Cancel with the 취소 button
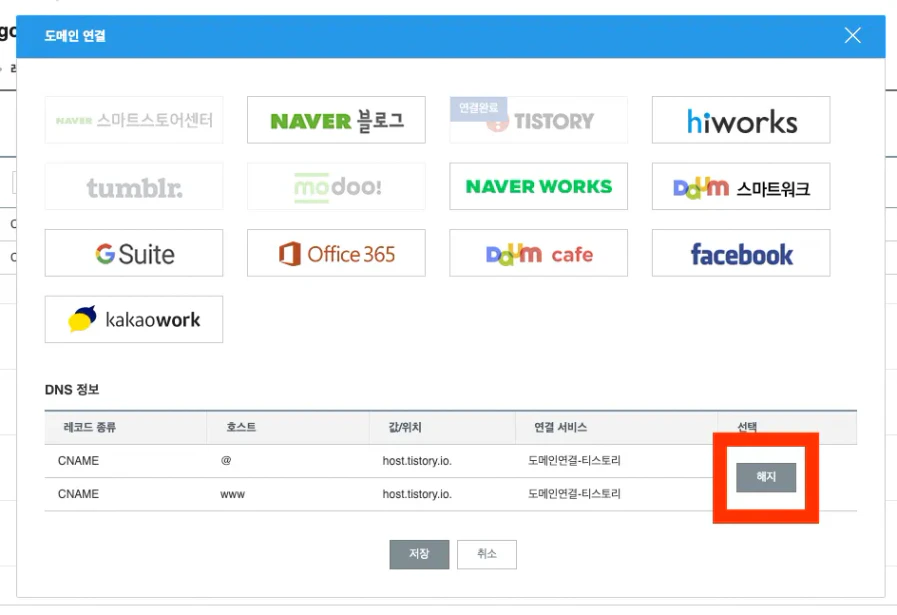The width and height of the screenshot is (897, 615). 487,554
